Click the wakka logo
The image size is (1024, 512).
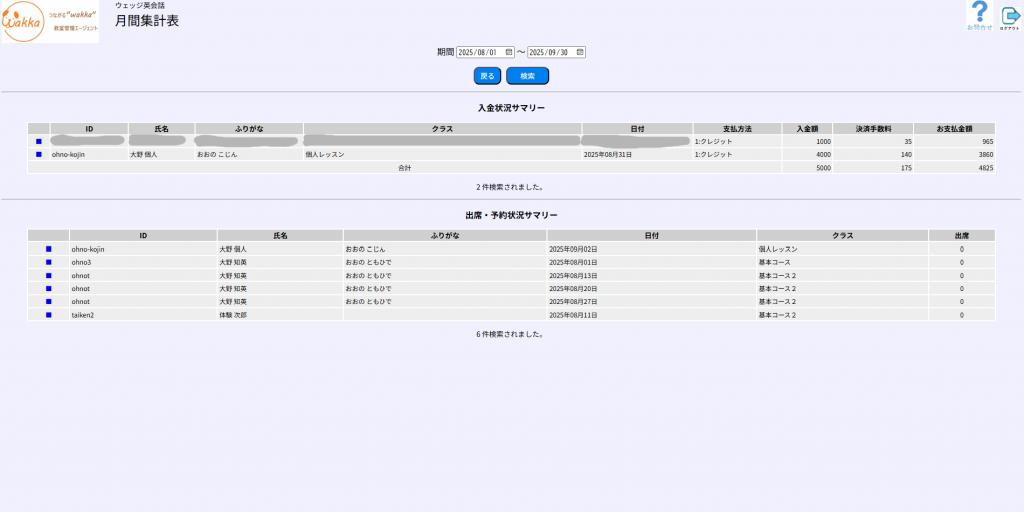[x=50, y=22]
